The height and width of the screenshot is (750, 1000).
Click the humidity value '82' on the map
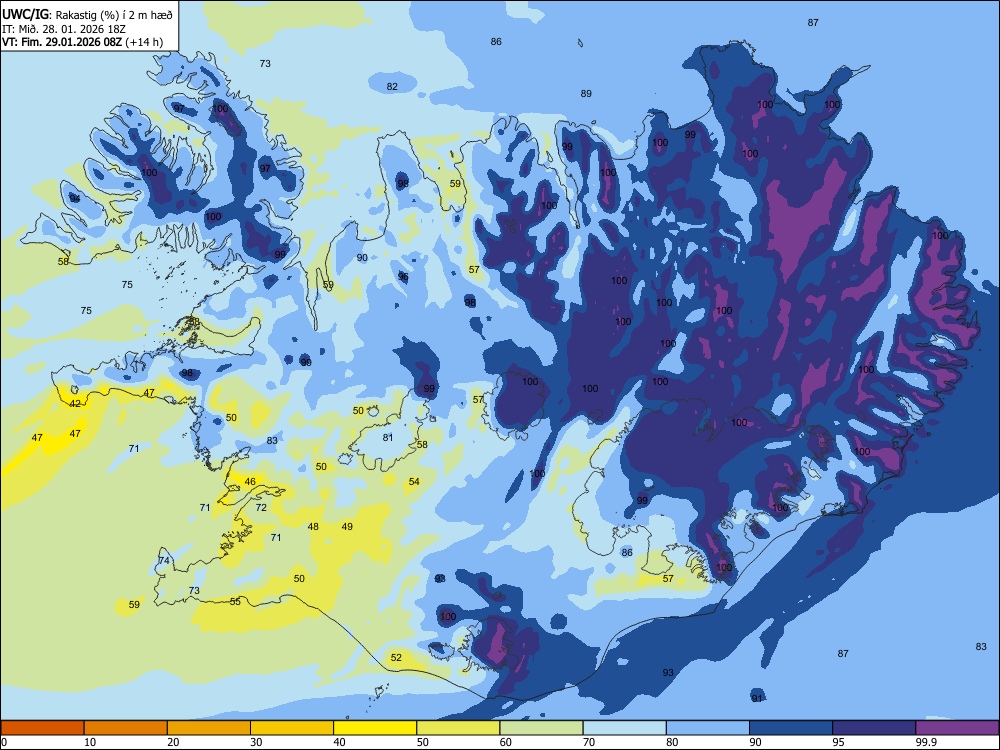pos(392,87)
